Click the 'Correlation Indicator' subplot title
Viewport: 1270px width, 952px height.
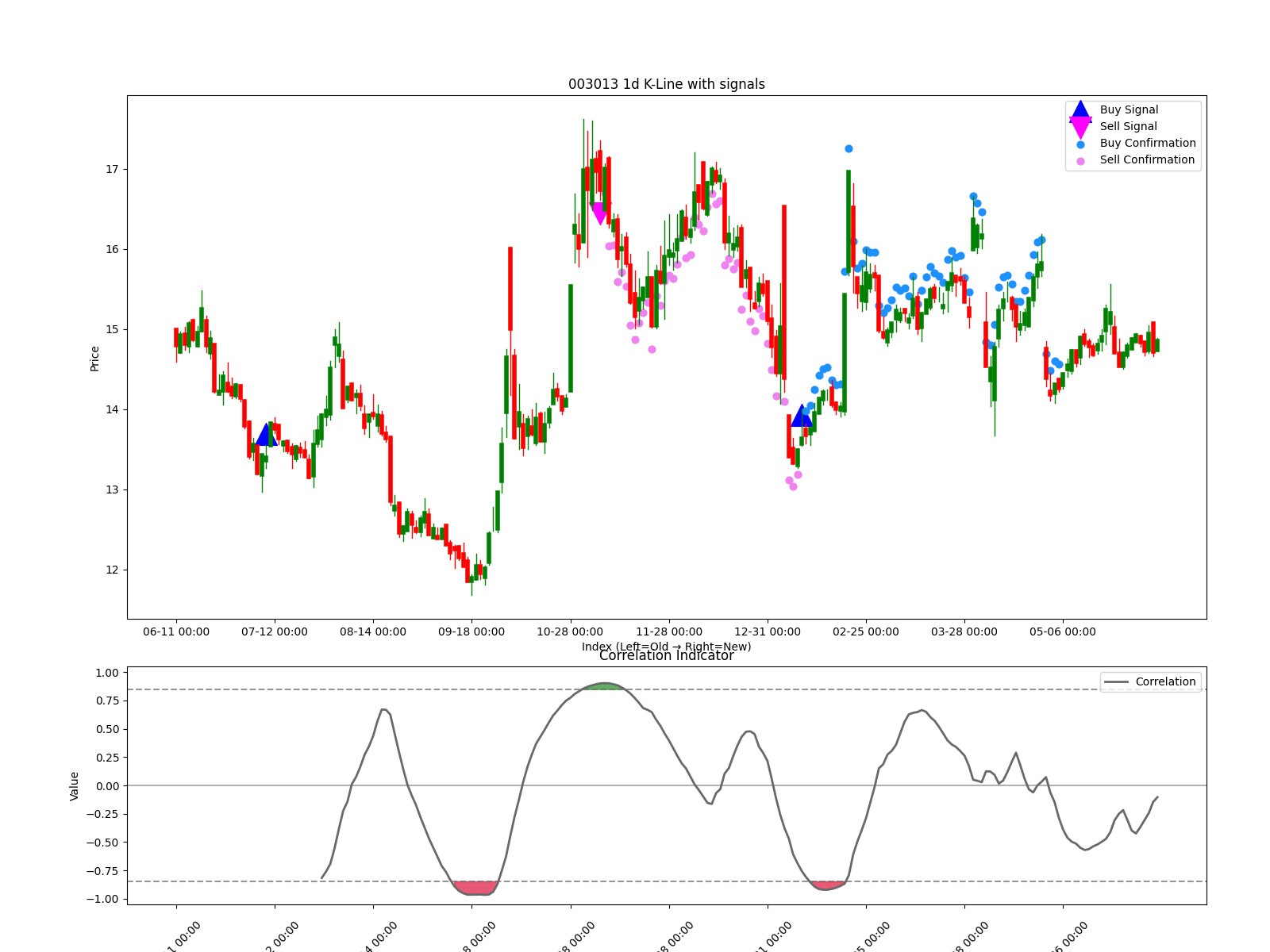(667, 655)
